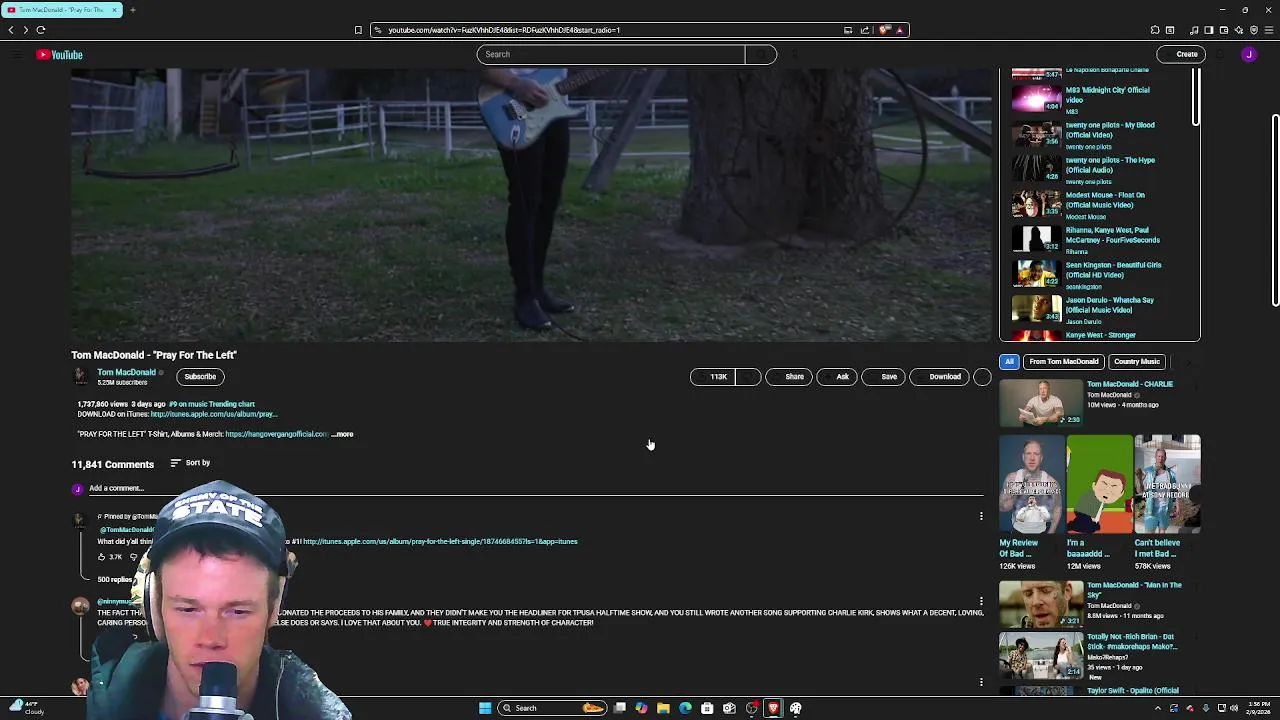Open the Brave wallet icon
Viewport: 1280px width, 720px height.
[1224, 30]
